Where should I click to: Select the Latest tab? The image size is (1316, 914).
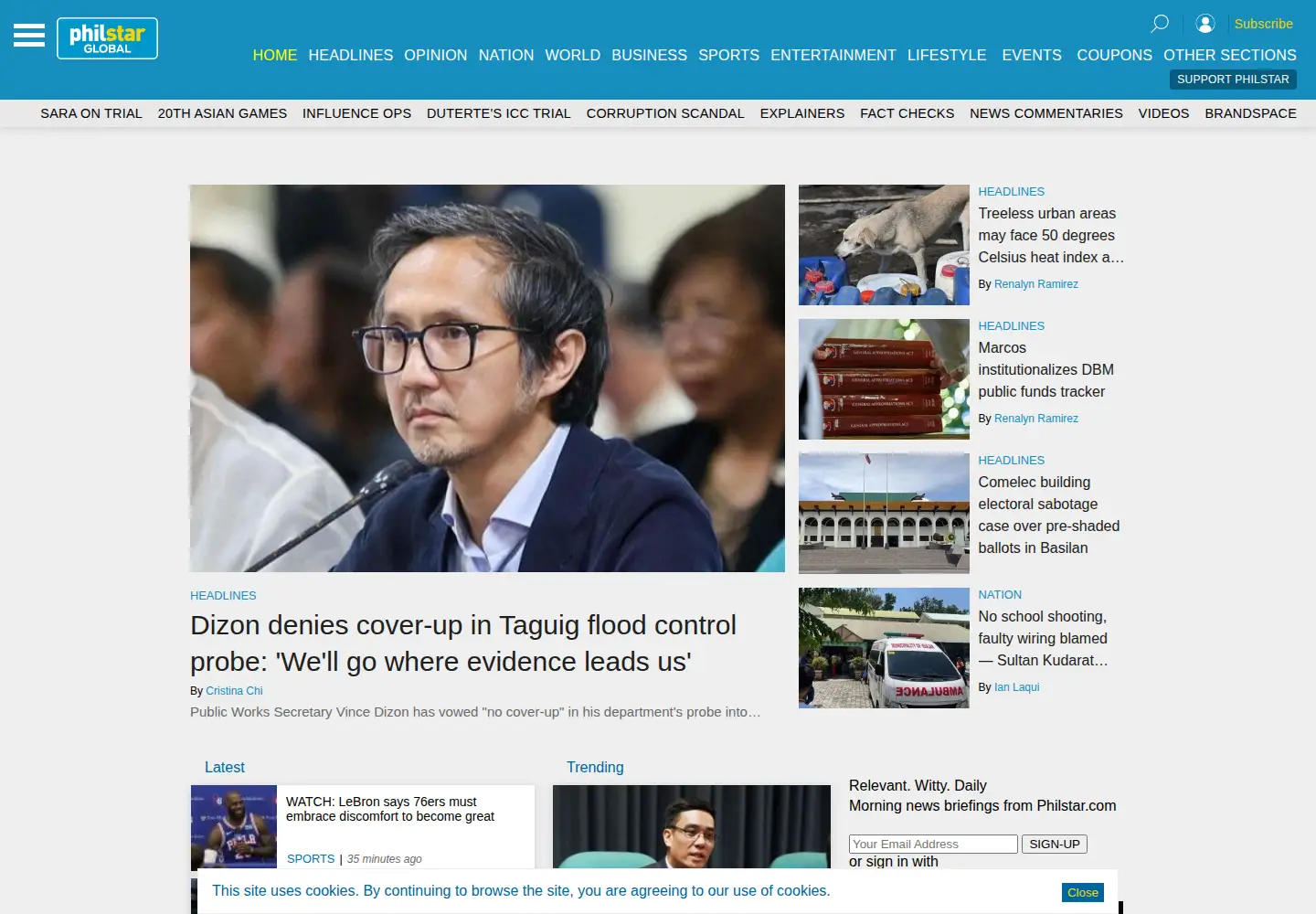(224, 768)
